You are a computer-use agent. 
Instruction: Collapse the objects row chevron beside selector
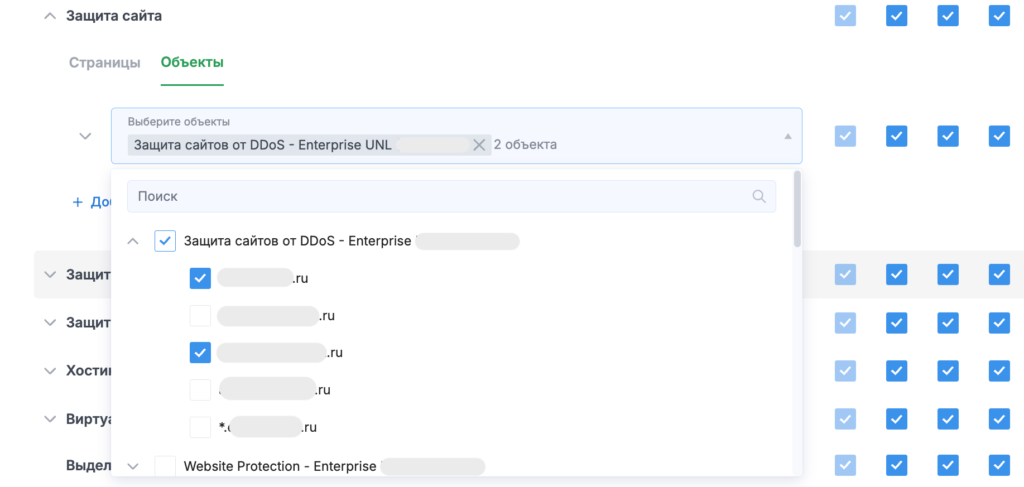(x=86, y=136)
